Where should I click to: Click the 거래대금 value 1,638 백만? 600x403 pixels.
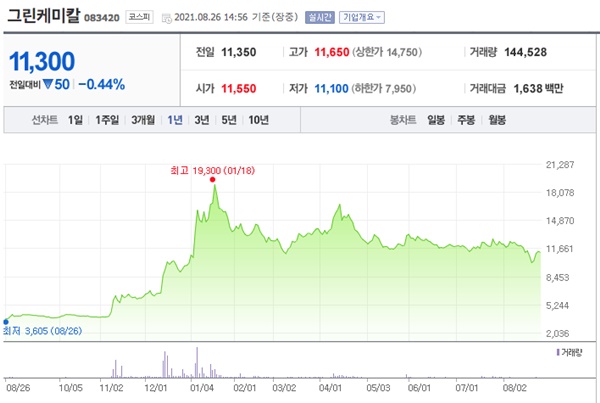(x=538, y=89)
